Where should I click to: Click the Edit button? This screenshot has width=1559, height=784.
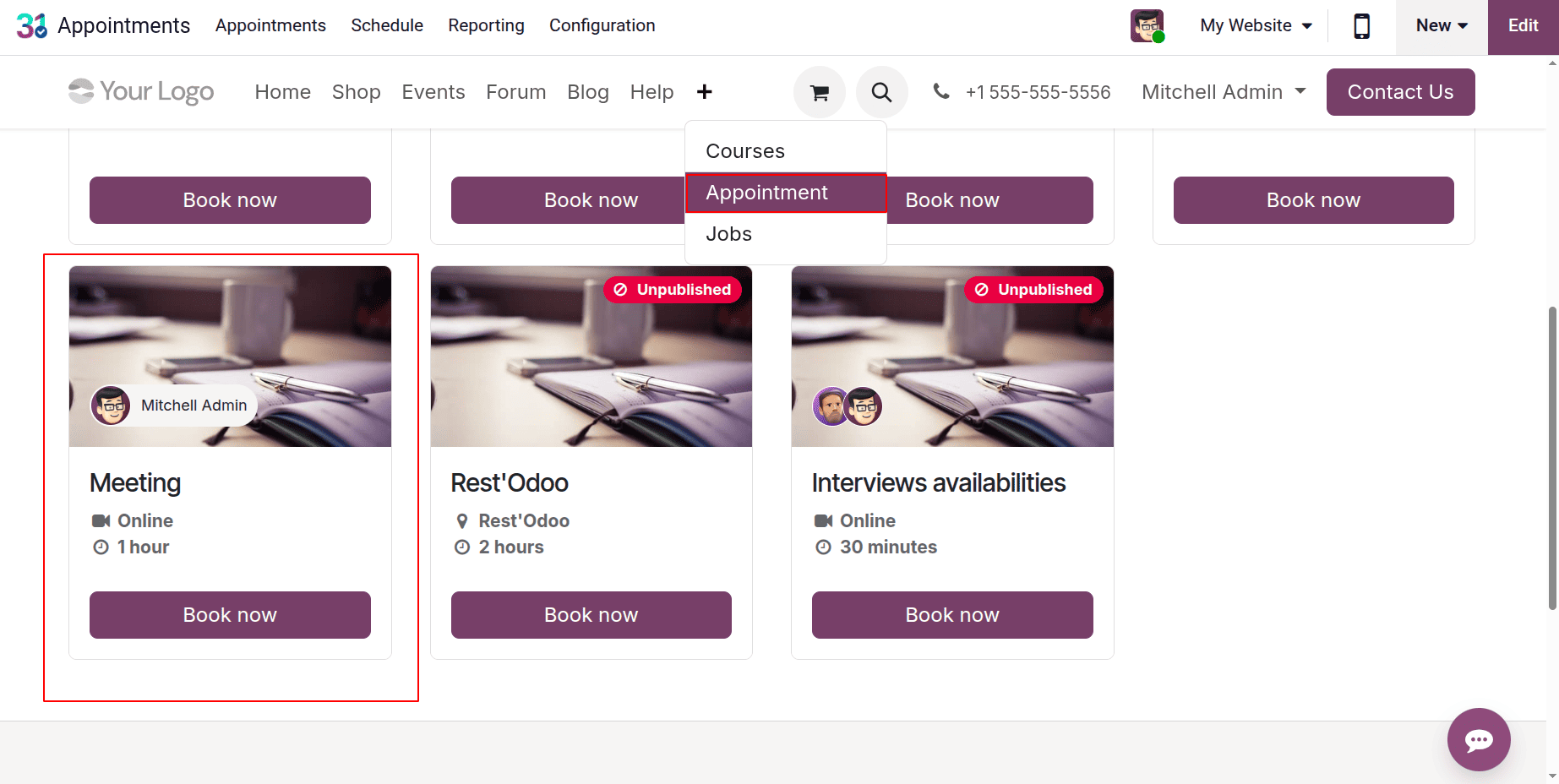pos(1523,25)
